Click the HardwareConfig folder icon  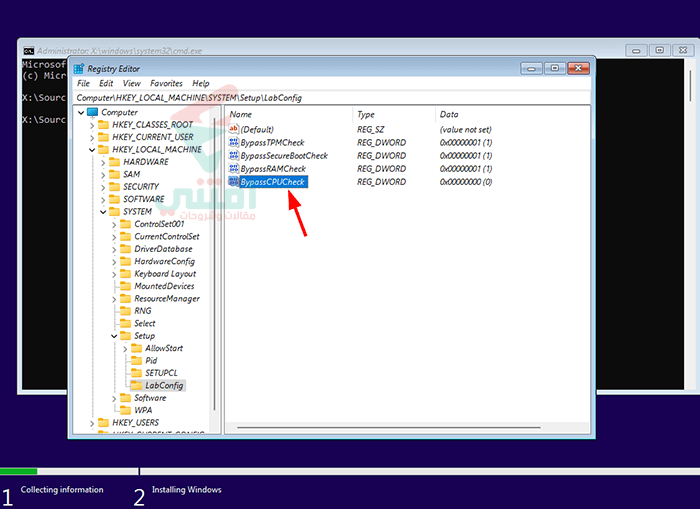[x=126, y=262]
